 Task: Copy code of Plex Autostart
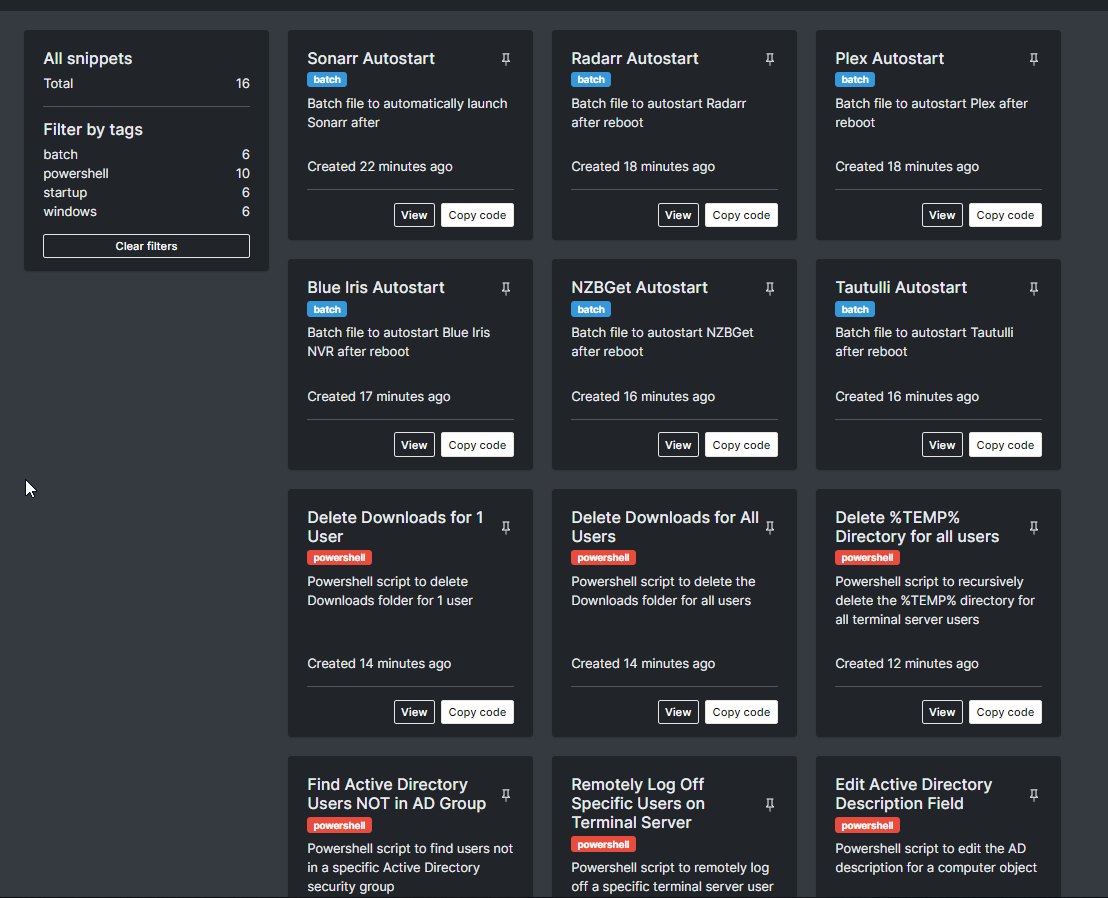coord(1005,215)
